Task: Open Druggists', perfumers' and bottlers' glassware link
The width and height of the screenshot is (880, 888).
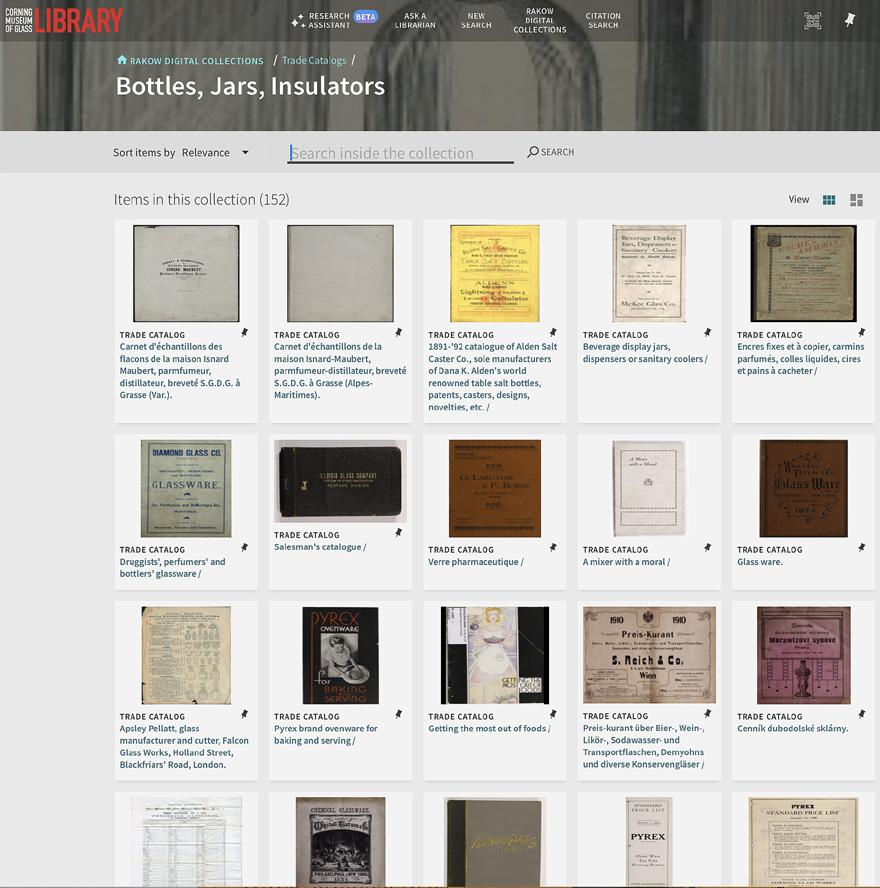Action: tap(172, 567)
